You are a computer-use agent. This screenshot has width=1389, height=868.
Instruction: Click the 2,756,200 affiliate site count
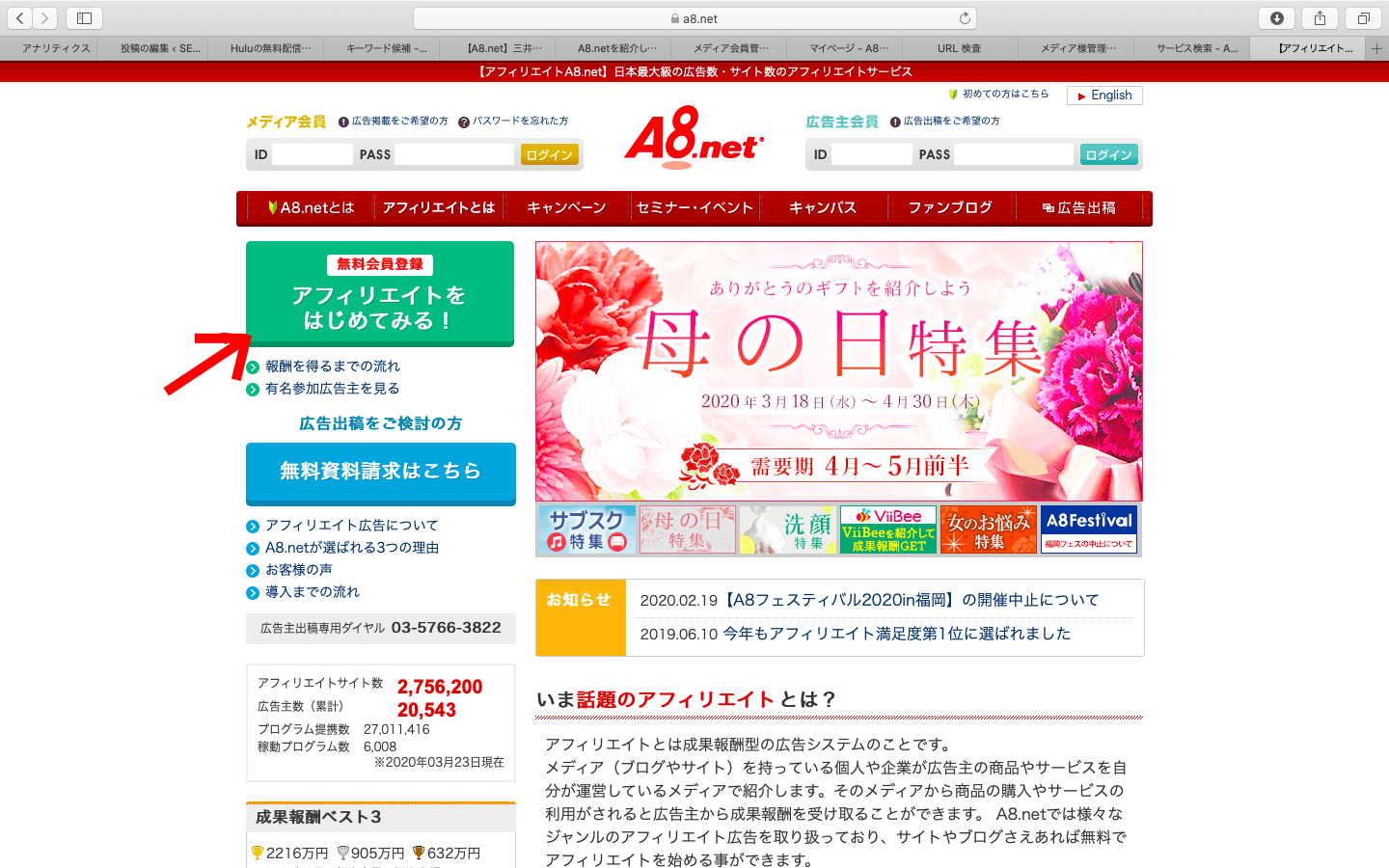[440, 687]
